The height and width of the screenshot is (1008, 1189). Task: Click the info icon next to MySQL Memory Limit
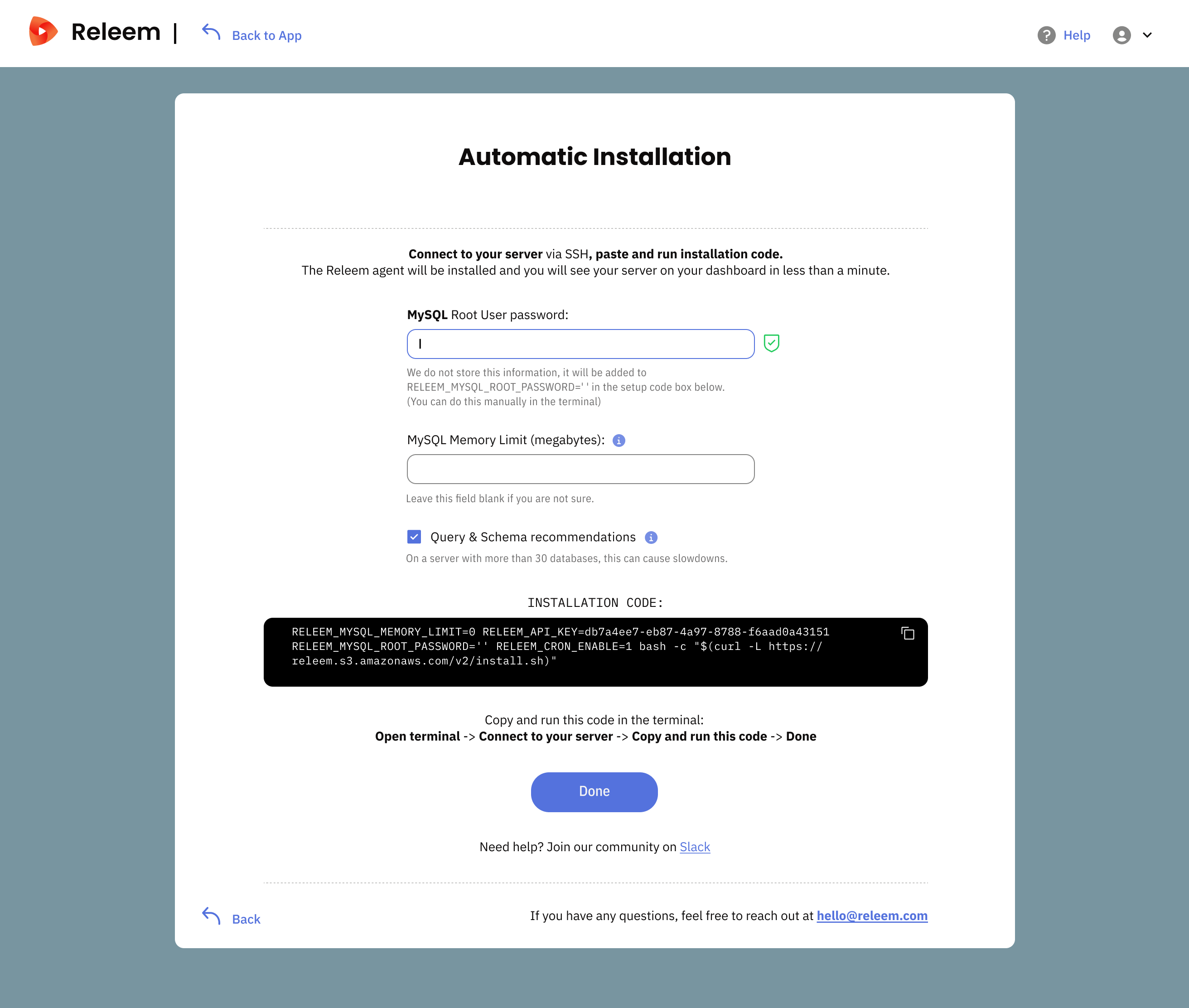pos(618,440)
